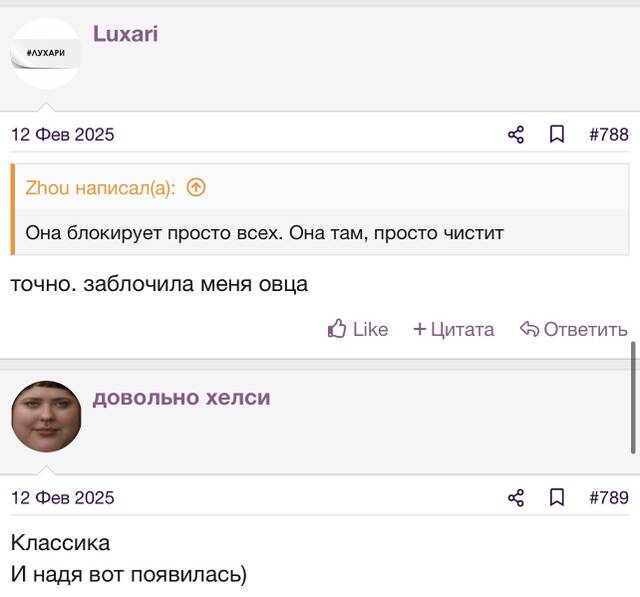Image resolution: width=640 pixels, height=597 pixels.
Task: Bookmark post #788
Action: tap(557, 135)
